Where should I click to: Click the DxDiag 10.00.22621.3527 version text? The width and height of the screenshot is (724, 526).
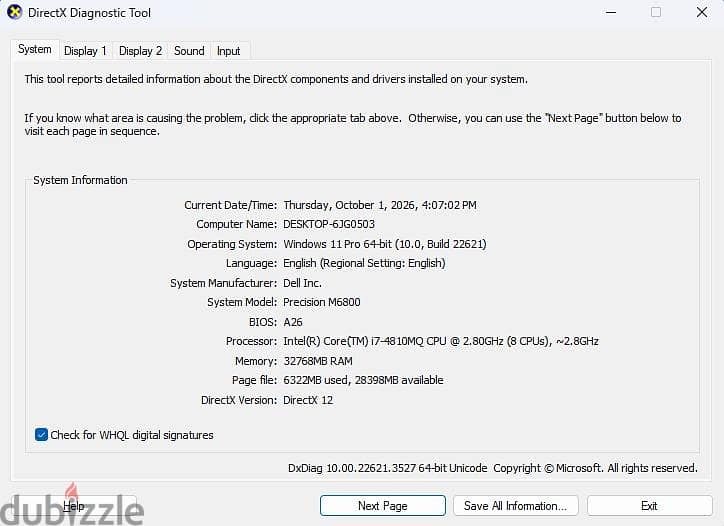[388, 468]
